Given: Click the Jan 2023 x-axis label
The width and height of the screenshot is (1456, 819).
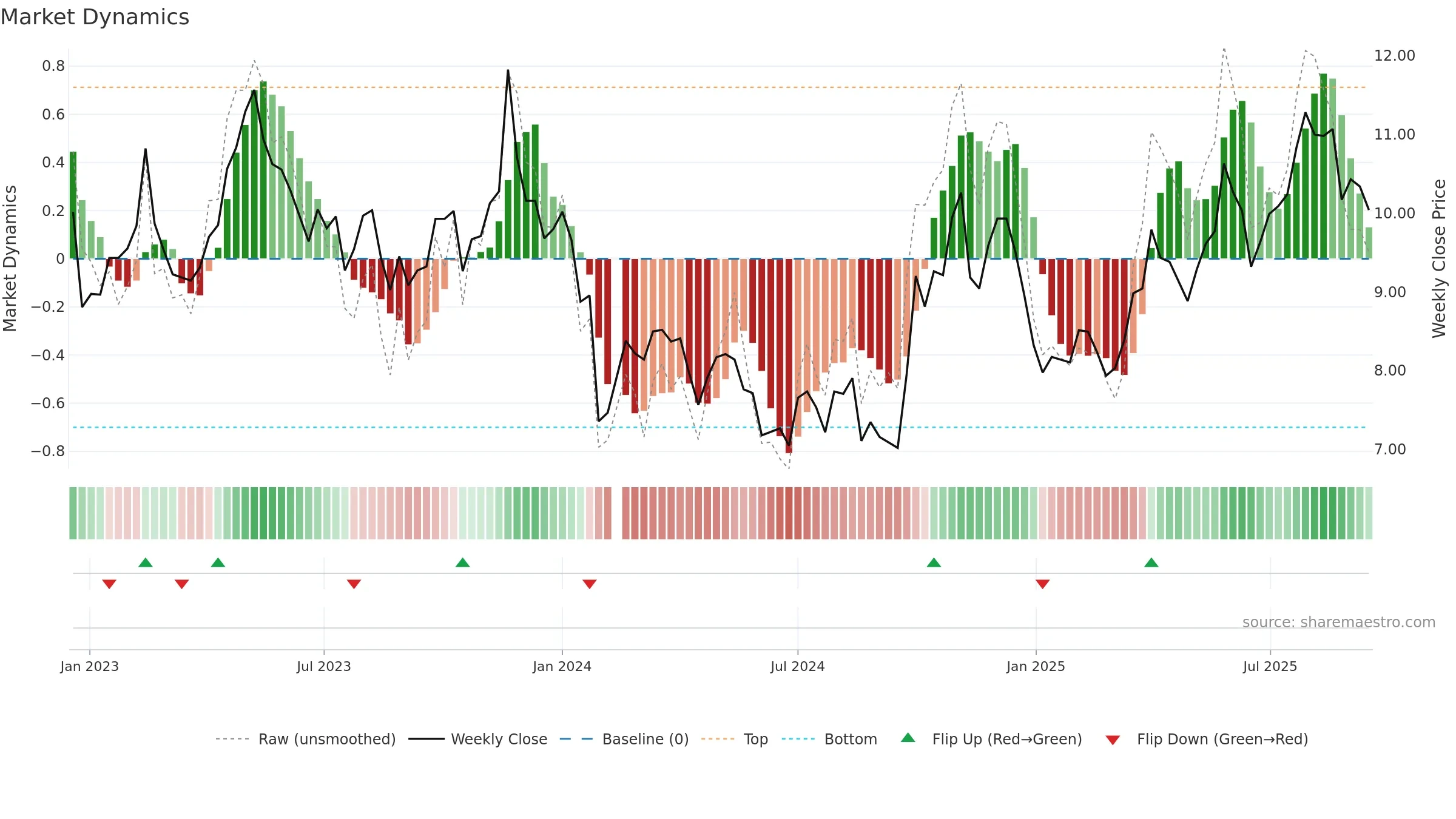Looking at the screenshot, I should 90,666.
